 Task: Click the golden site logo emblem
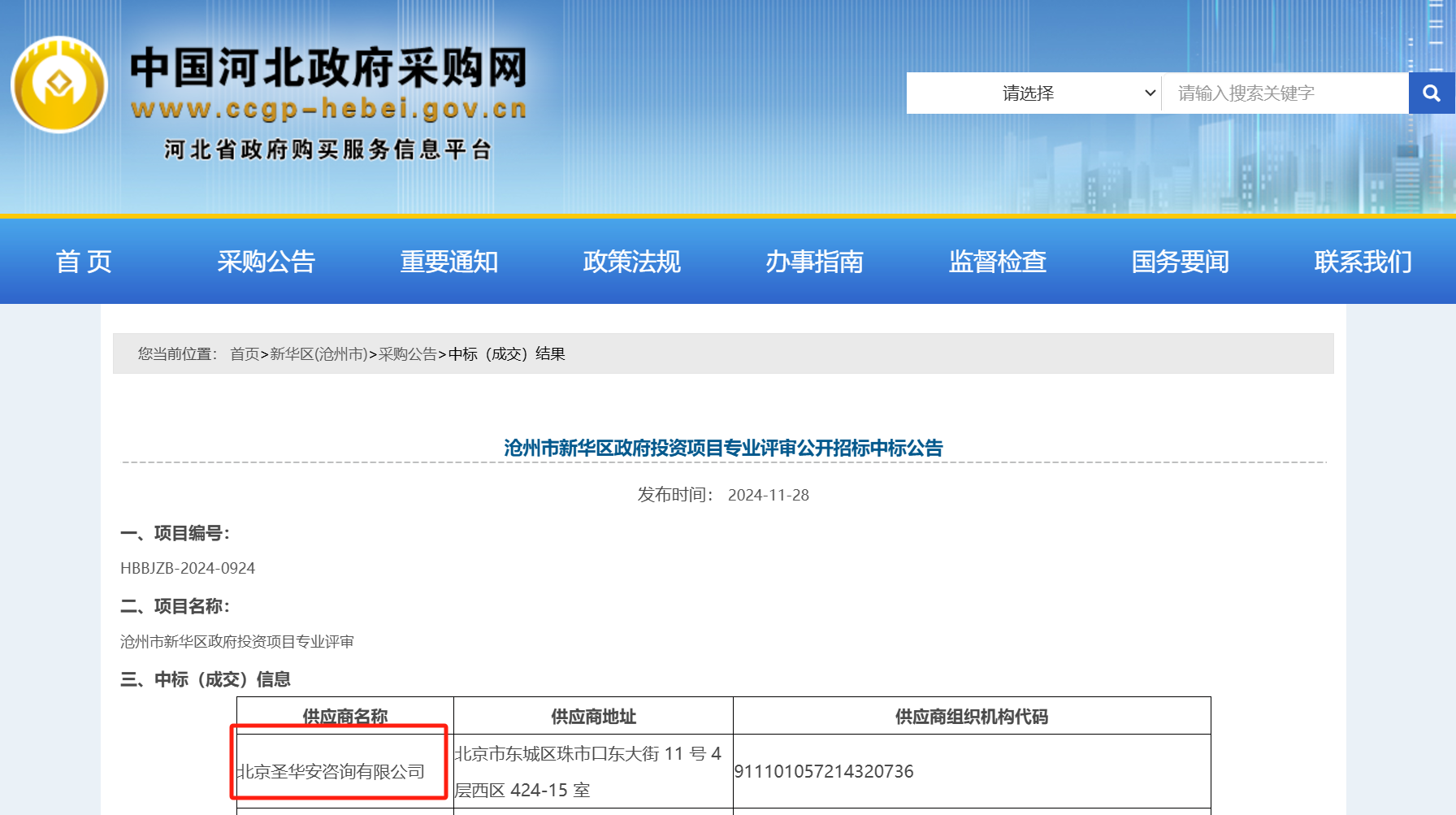click(59, 85)
